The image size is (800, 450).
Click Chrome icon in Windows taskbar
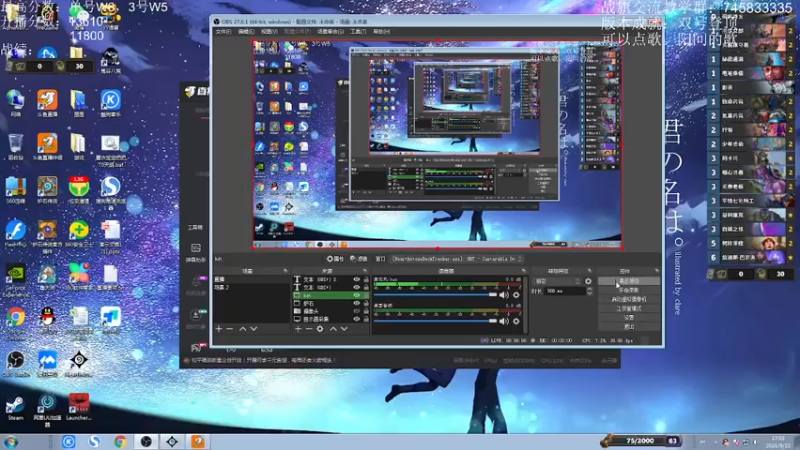120,441
